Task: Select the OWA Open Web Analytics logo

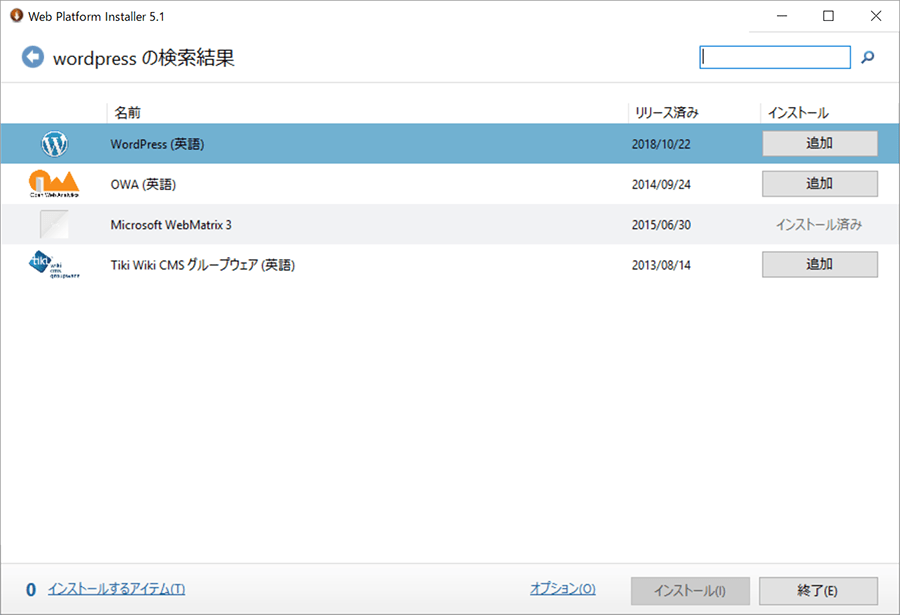Action: [54, 184]
